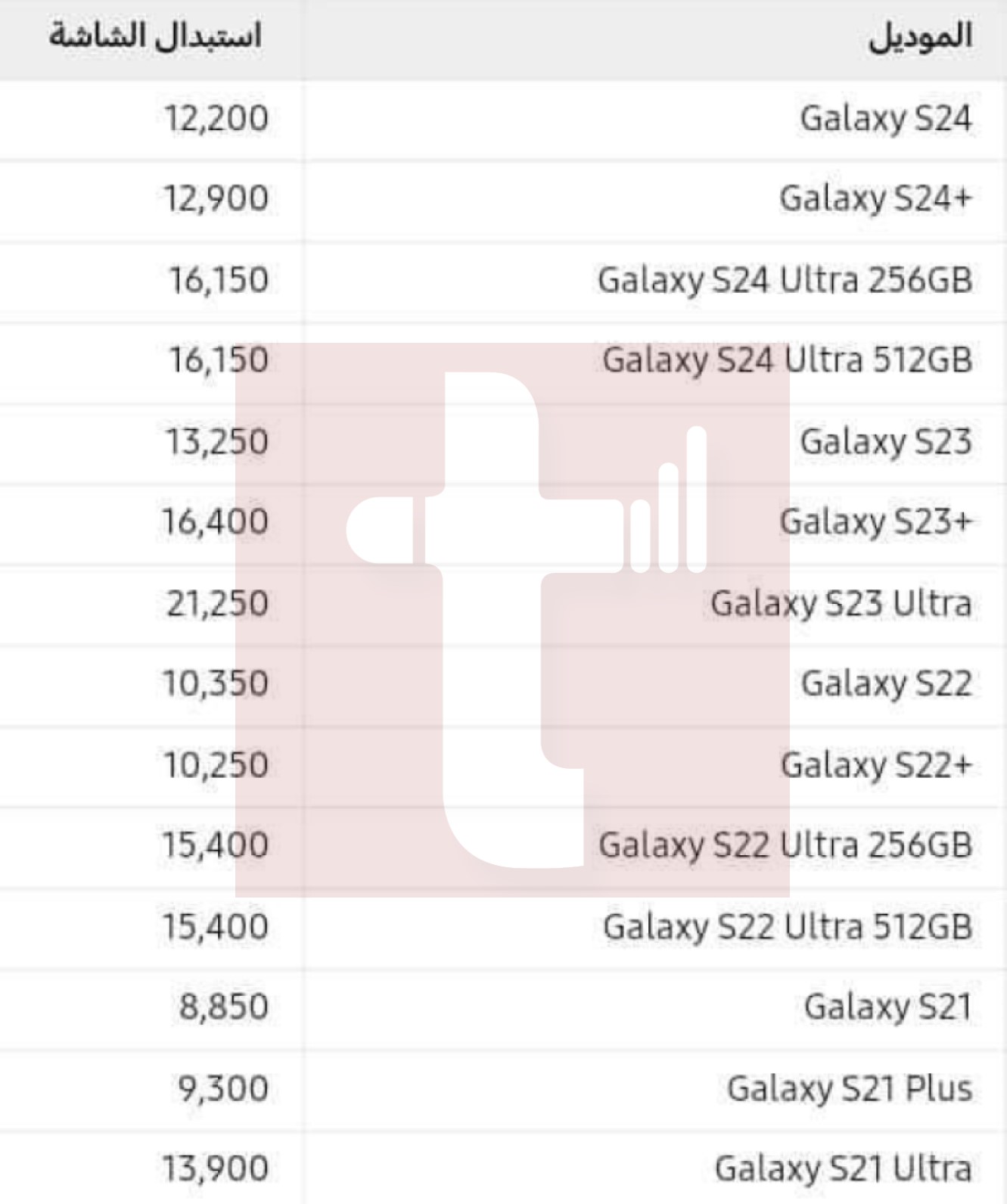The height and width of the screenshot is (1204, 1007).
Task: Click the استبدال الشاشة column header
Action: (156, 37)
